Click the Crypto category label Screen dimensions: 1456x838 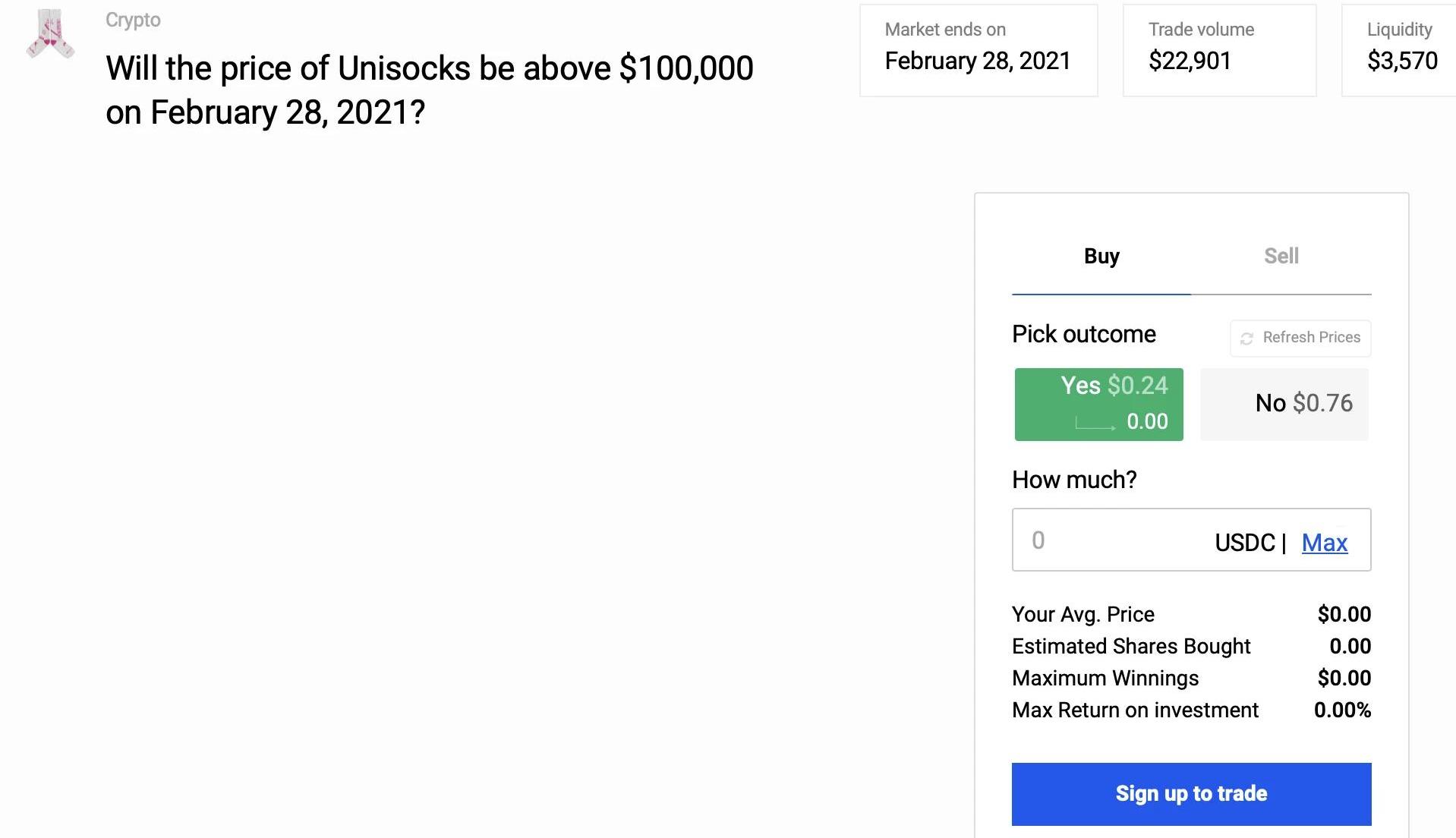click(x=133, y=20)
